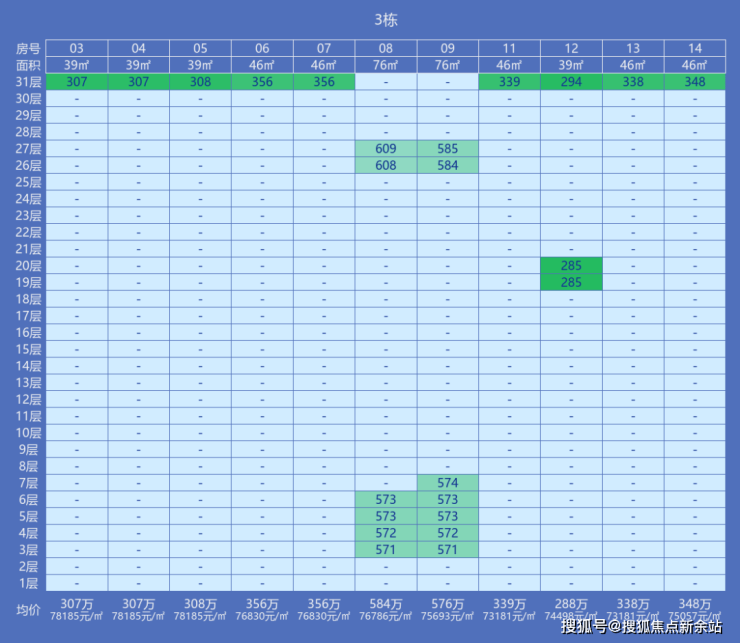This screenshot has height=643, width=740.
Task: Click the 31层 row label
Action: (28, 82)
